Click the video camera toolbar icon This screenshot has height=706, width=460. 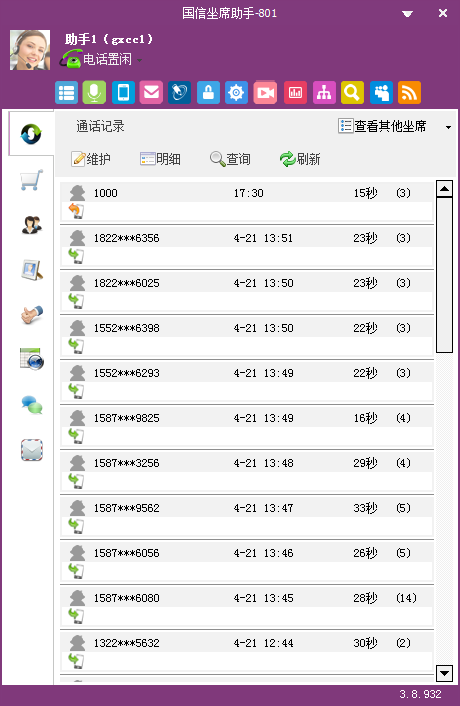pyautogui.click(x=265, y=93)
